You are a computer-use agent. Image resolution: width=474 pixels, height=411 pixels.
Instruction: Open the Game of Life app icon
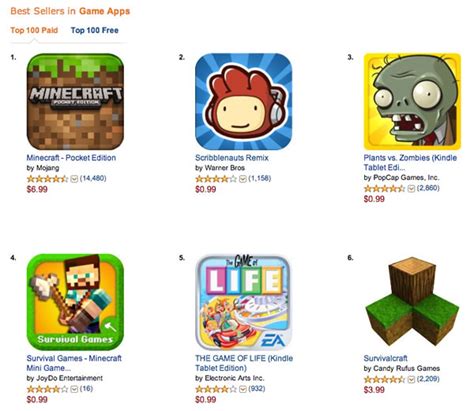coord(244,302)
